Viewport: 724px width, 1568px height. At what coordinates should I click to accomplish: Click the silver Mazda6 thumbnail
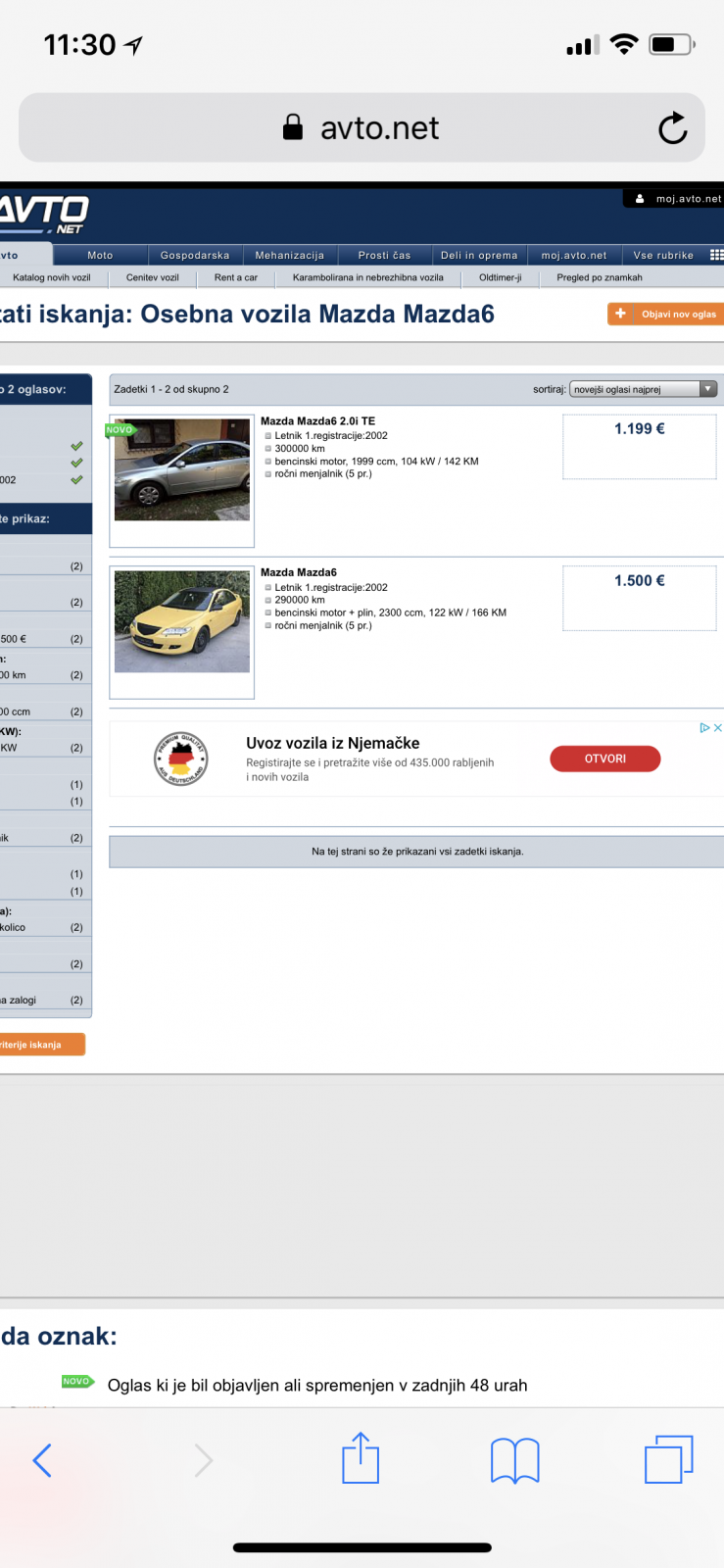[x=182, y=469]
